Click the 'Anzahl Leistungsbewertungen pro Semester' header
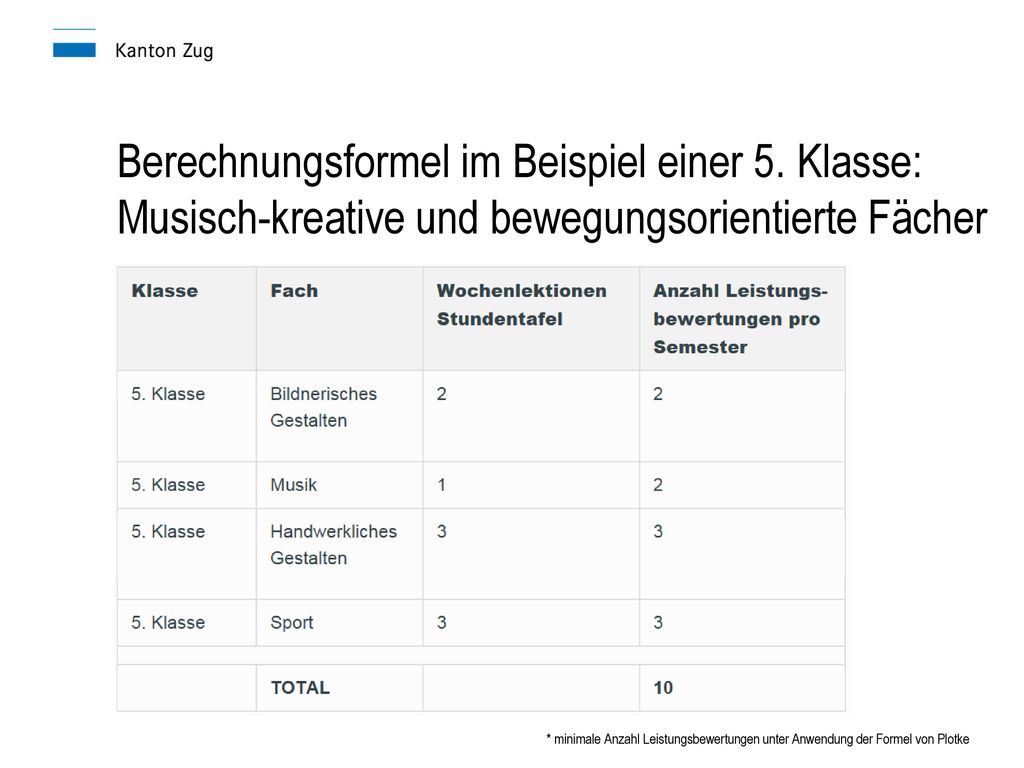This screenshot has height=768, width=1024. (x=741, y=319)
